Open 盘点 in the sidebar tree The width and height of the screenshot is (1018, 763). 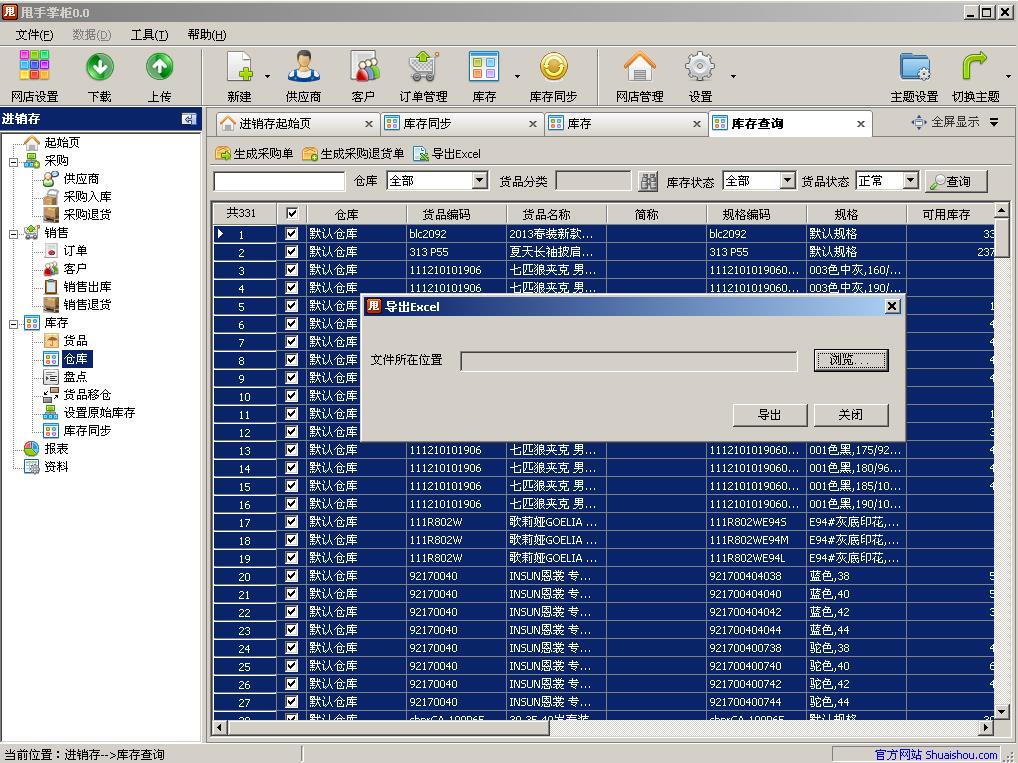point(75,377)
